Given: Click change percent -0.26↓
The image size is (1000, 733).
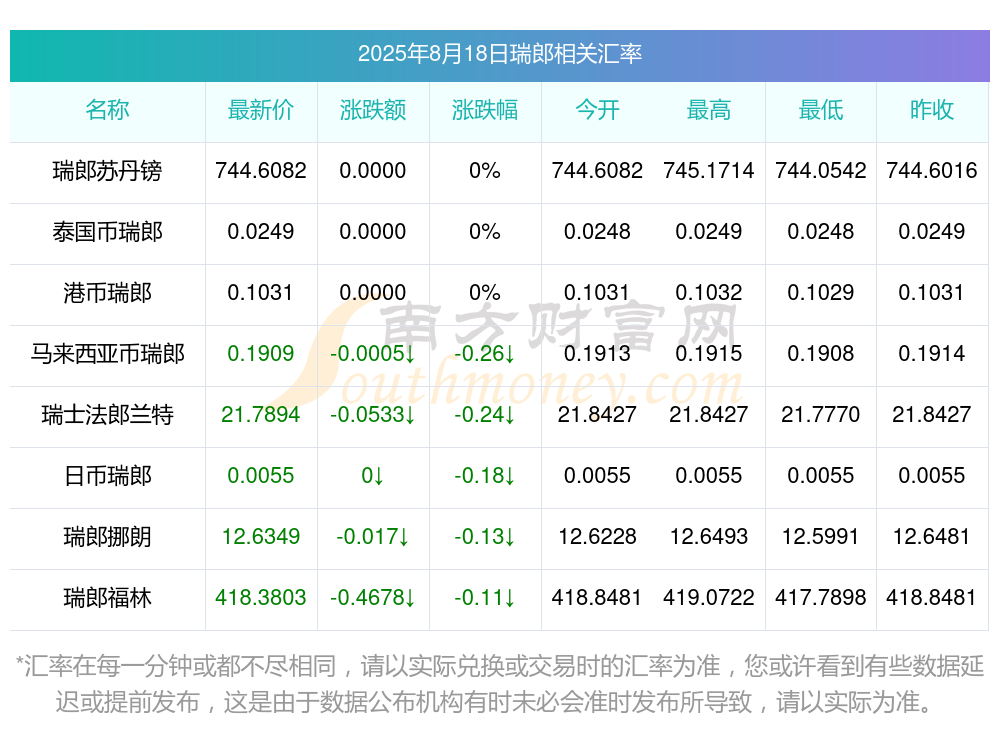Looking at the screenshot, I should coord(485,353).
